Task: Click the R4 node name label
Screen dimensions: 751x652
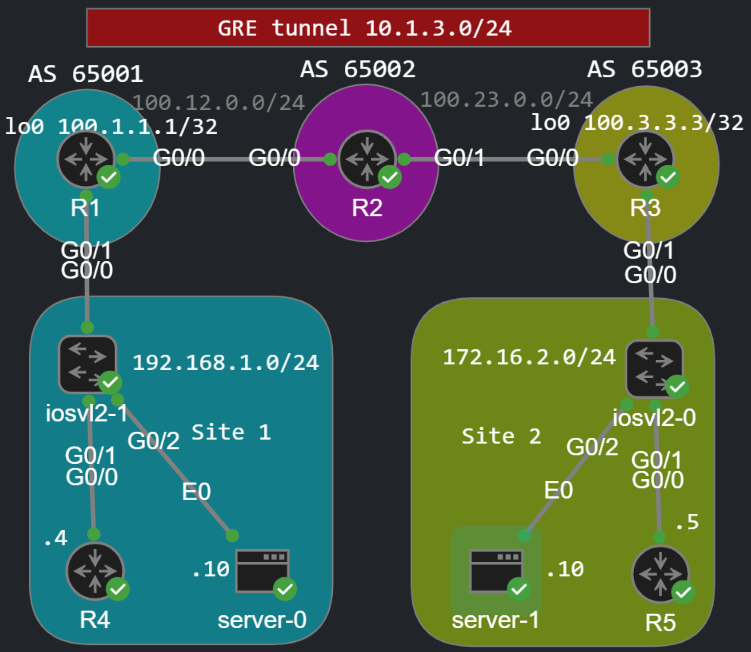Action: pos(95,620)
